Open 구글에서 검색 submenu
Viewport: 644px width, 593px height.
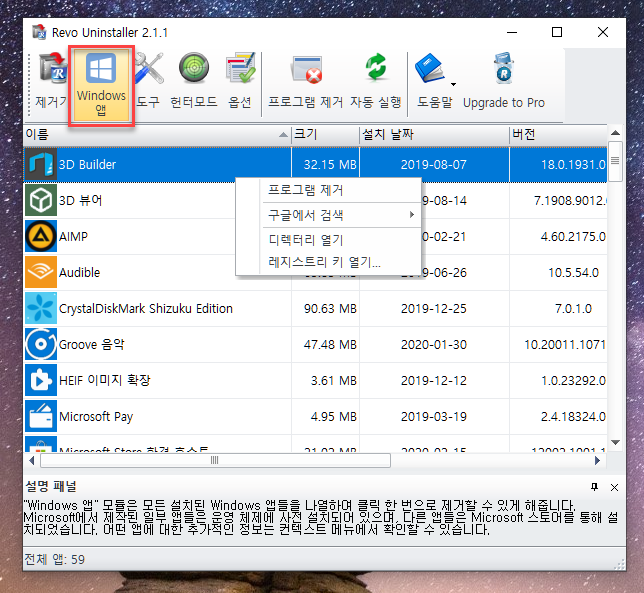tap(329, 215)
